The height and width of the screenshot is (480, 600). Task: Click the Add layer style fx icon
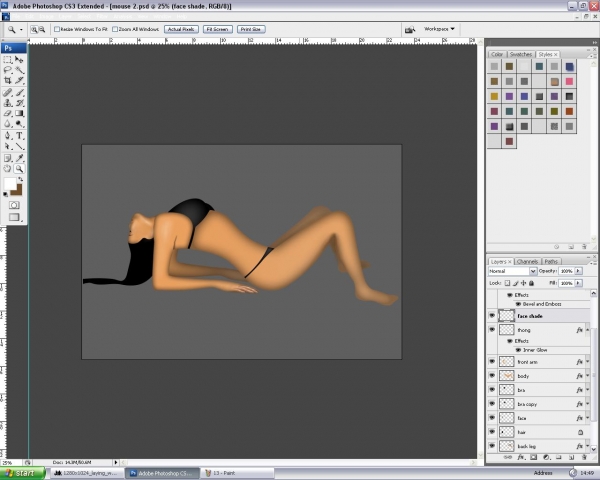point(521,457)
